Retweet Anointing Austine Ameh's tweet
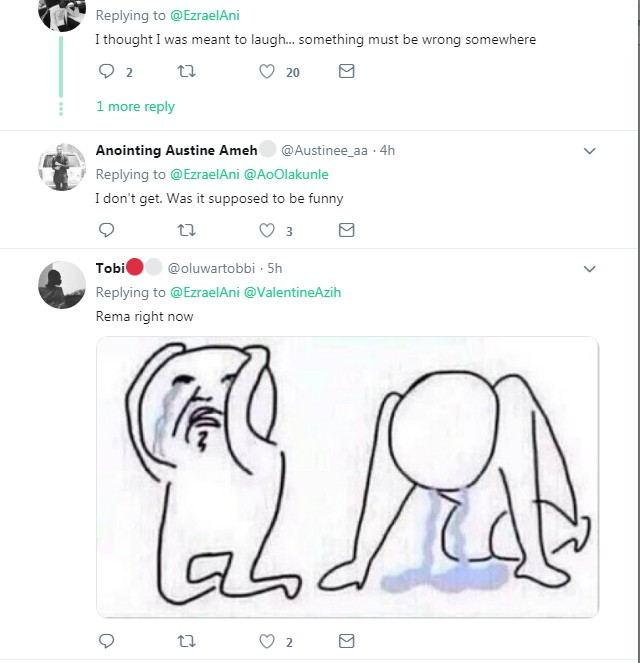 [x=186, y=230]
